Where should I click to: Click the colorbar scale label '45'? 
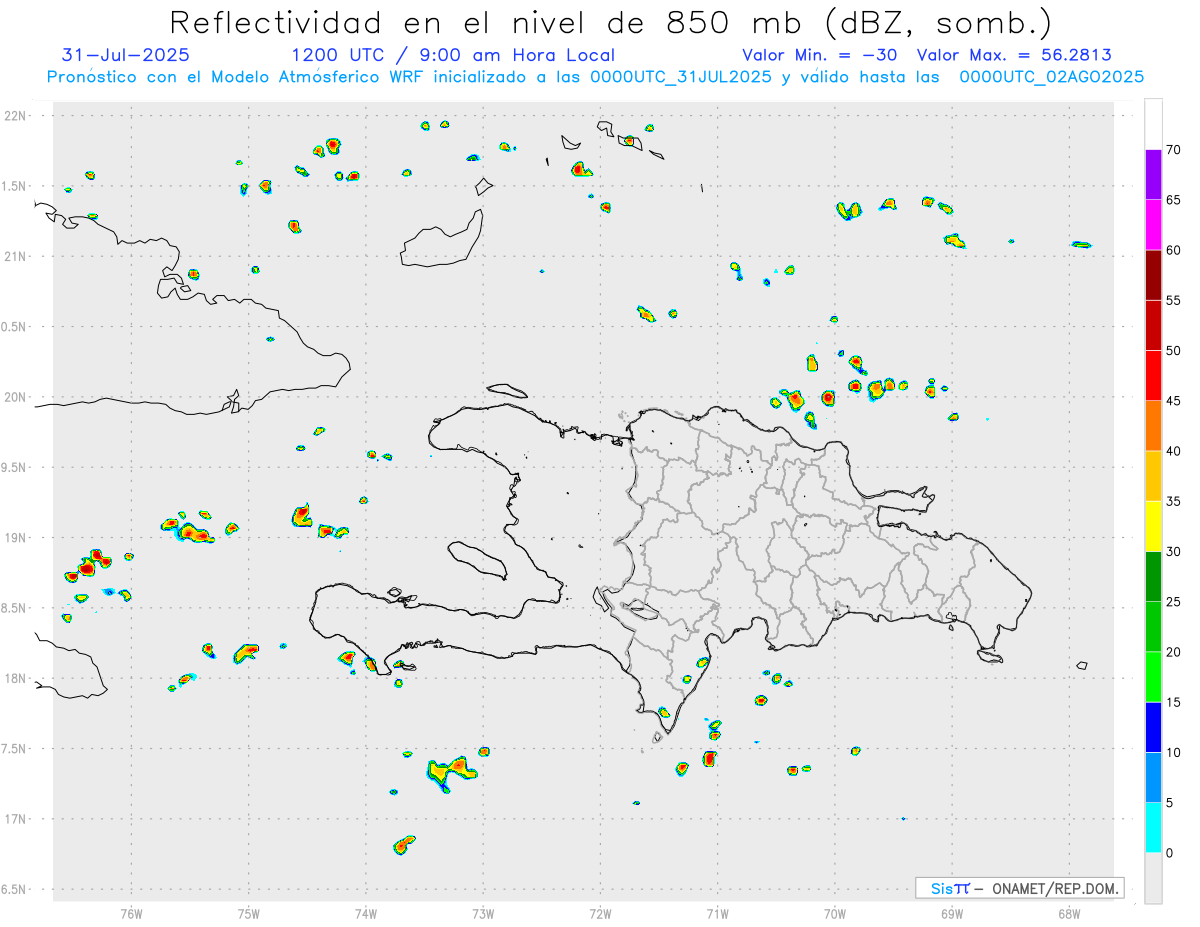1174,401
